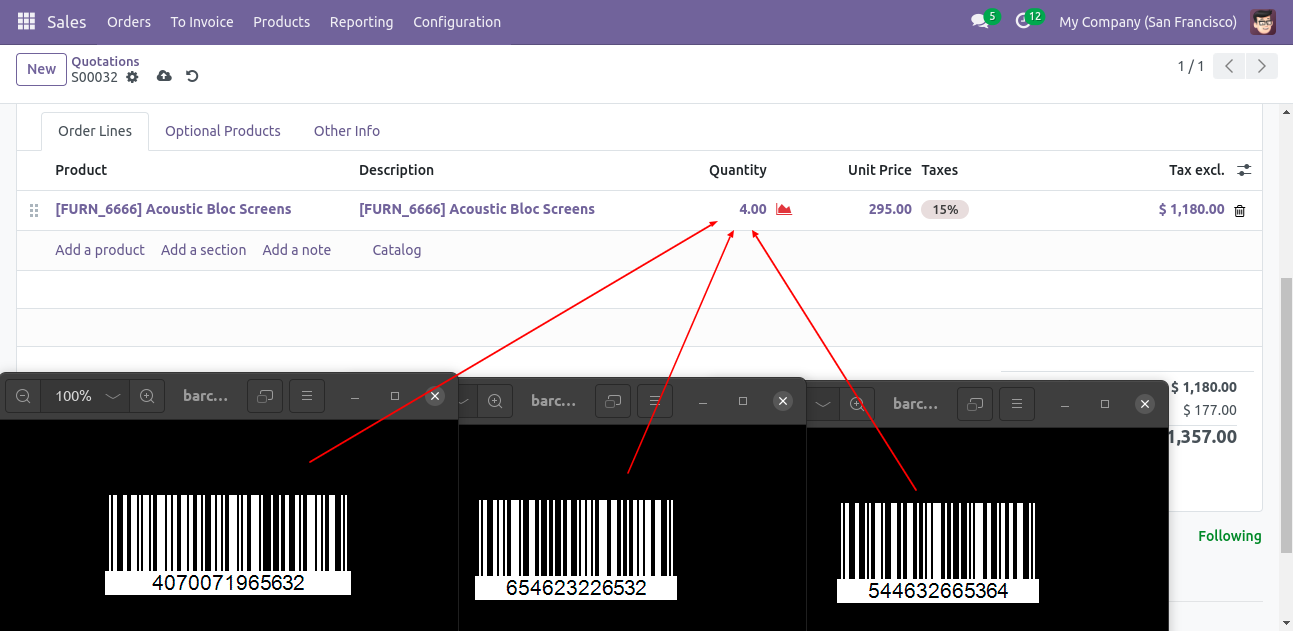Open the Orders menu

click(129, 22)
